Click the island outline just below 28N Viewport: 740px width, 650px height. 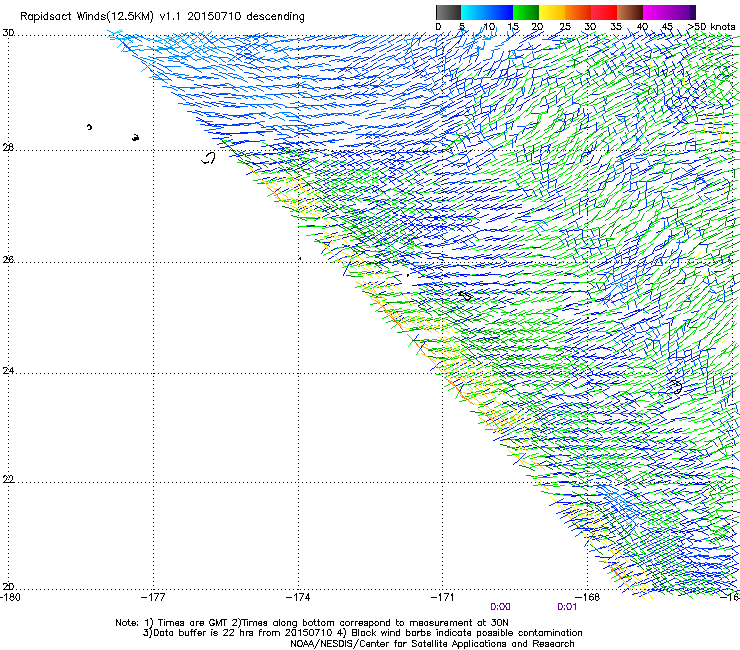pos(209,158)
